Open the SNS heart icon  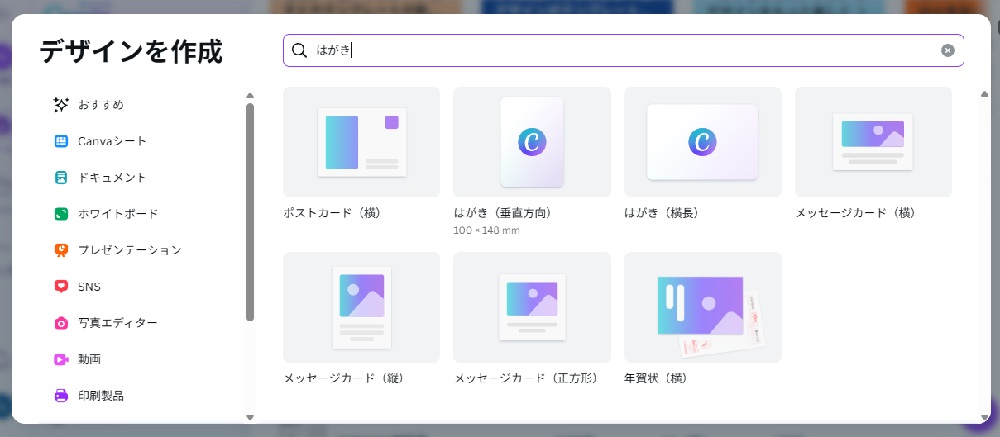point(61,287)
